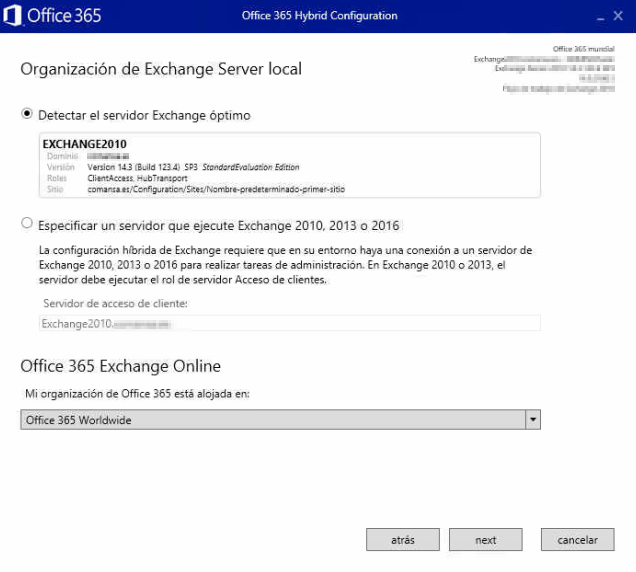Click the 'Office 365 mundial' text

[583, 49]
